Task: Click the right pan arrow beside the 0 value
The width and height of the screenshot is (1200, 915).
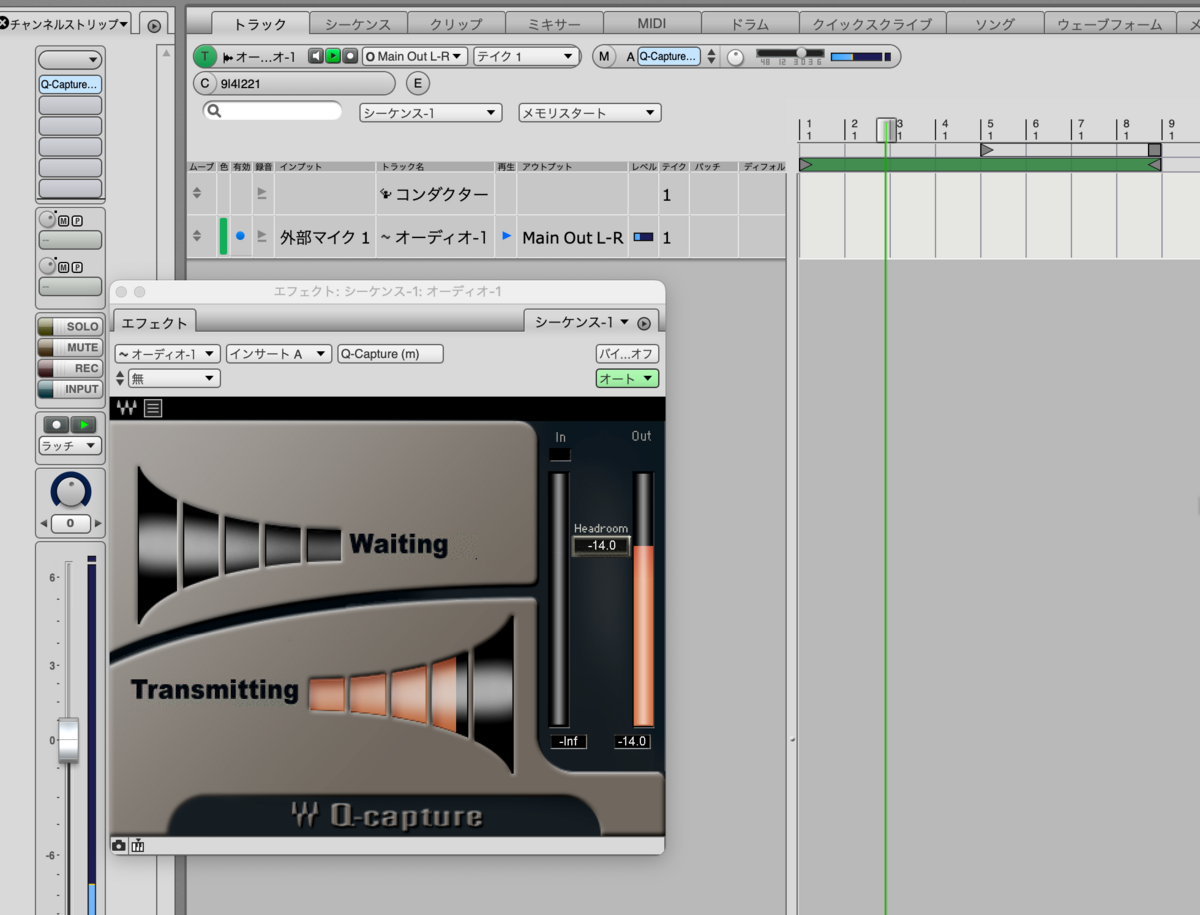Action: (97, 524)
